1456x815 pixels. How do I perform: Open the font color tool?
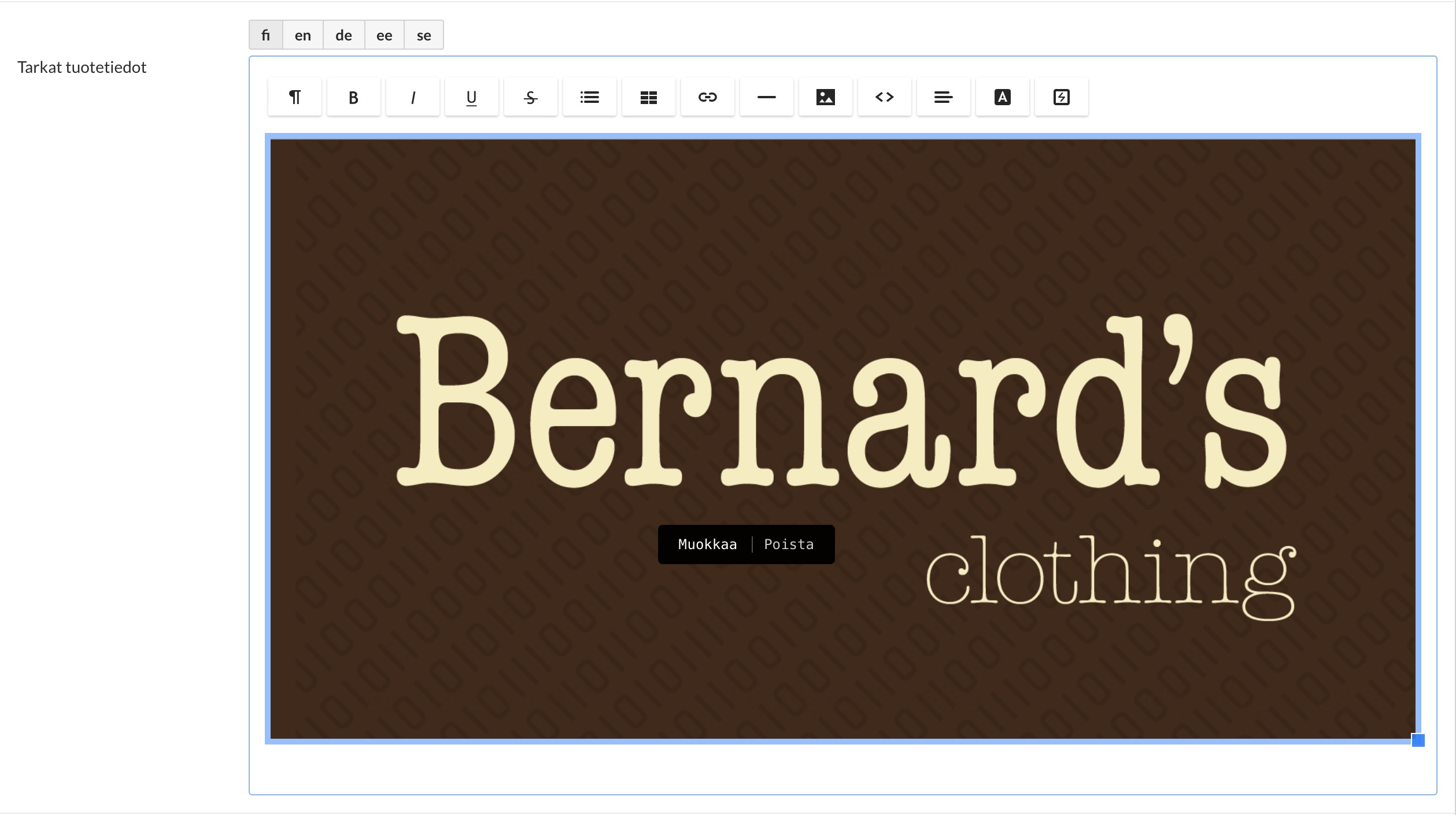pos(1003,97)
